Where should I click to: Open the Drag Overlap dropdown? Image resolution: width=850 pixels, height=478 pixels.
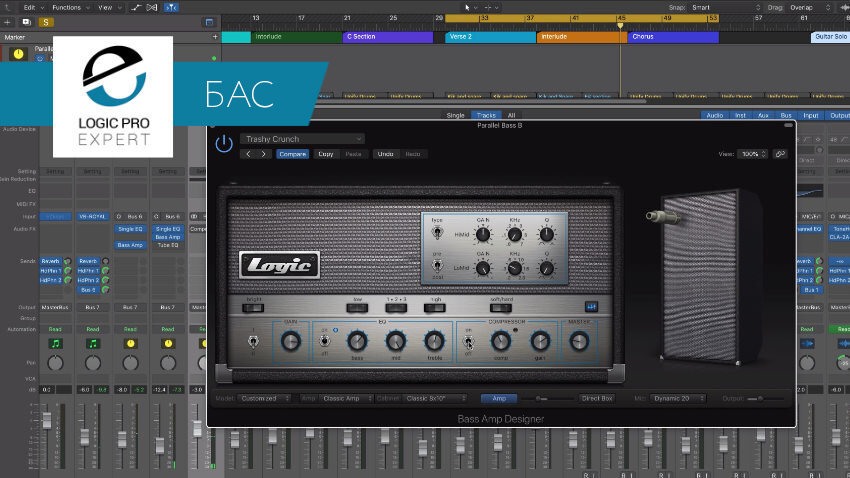(x=810, y=8)
